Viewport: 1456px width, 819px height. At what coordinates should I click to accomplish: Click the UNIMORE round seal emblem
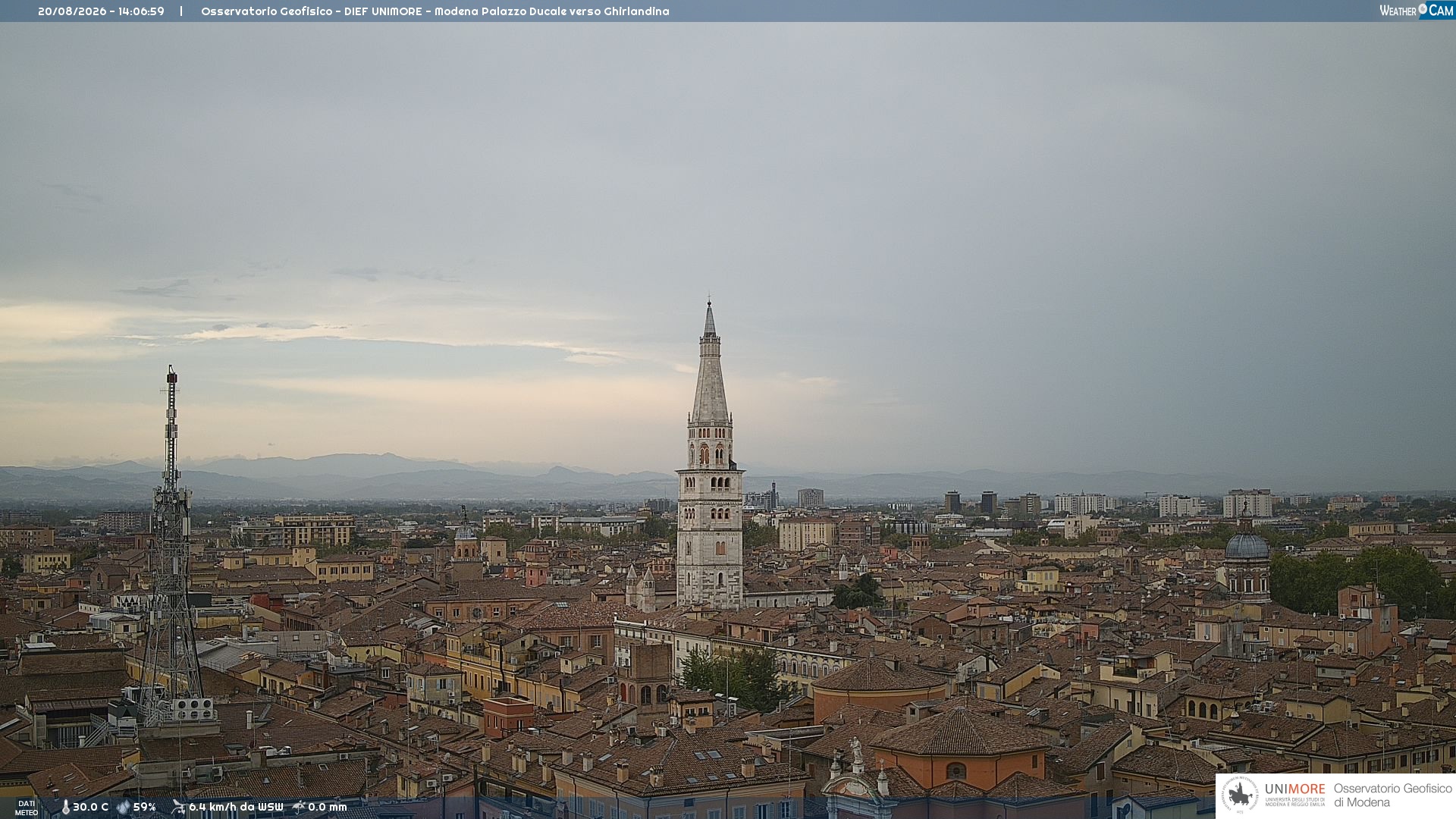1240,795
